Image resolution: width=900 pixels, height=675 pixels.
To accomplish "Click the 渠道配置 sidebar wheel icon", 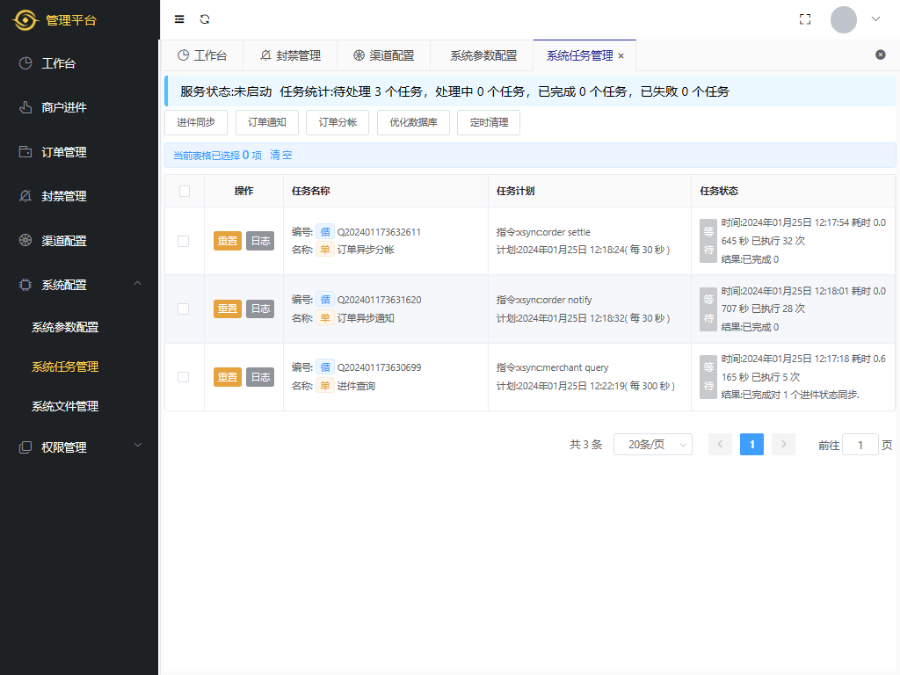I will point(25,240).
